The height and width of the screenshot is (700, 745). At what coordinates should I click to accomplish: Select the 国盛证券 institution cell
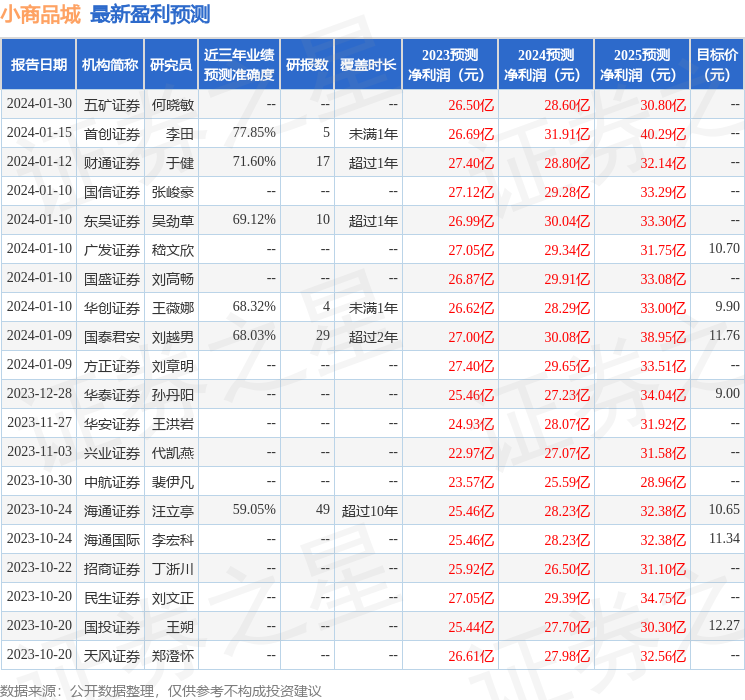click(x=112, y=279)
